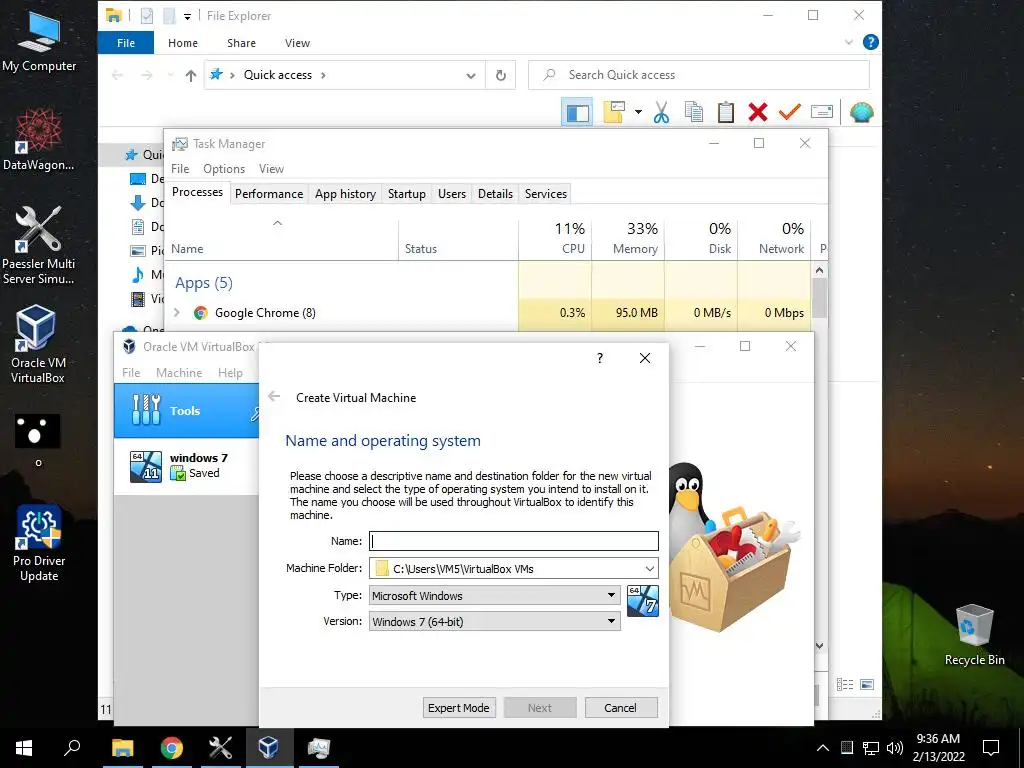Open the Recycle Bin
Screen dimensions: 1024x768
pyautogui.click(x=974, y=635)
